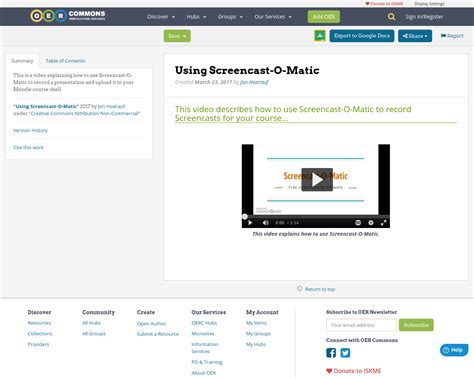This screenshot has width=474, height=379.
Task: Open footer Providers link
Action: pyautogui.click(x=38, y=344)
